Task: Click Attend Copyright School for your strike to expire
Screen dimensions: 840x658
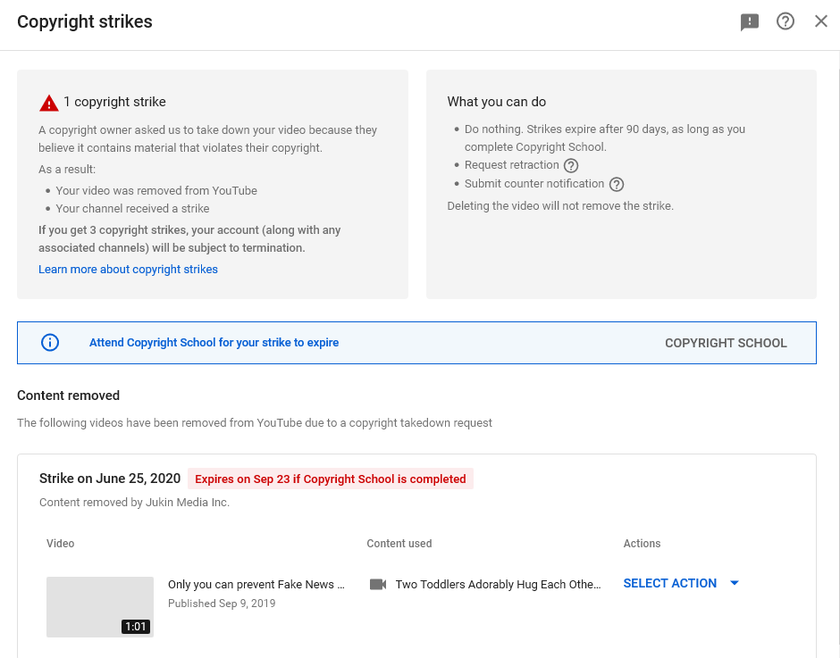Action: (214, 342)
